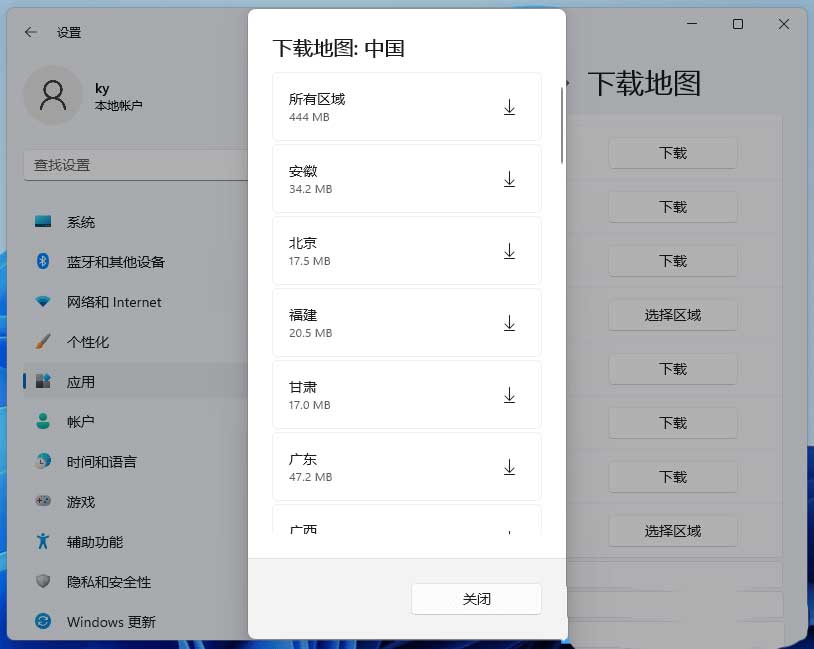Open 网络和 Internet settings
814x649 pixels.
[113, 302]
